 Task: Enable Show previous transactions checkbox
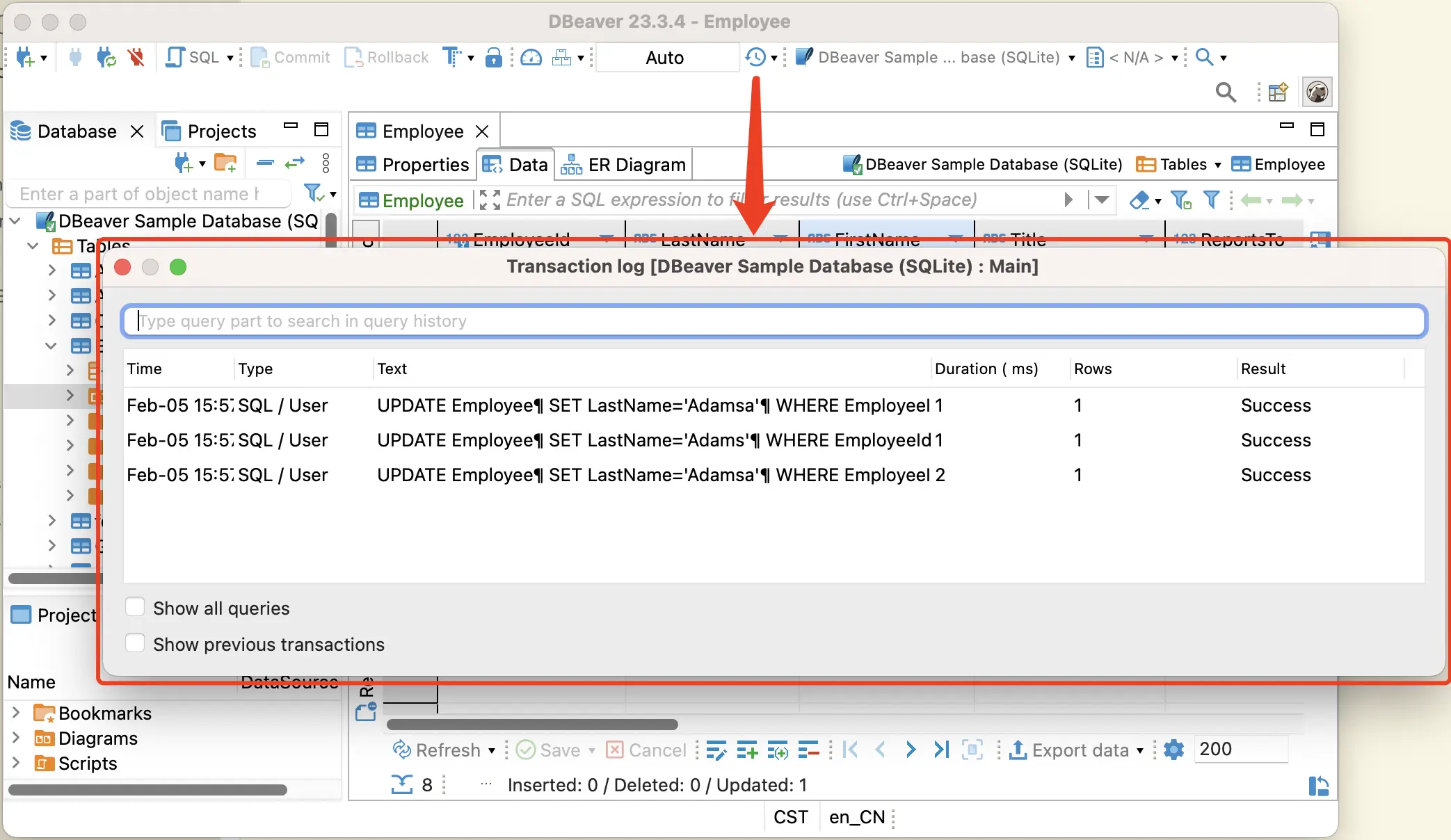[135, 644]
